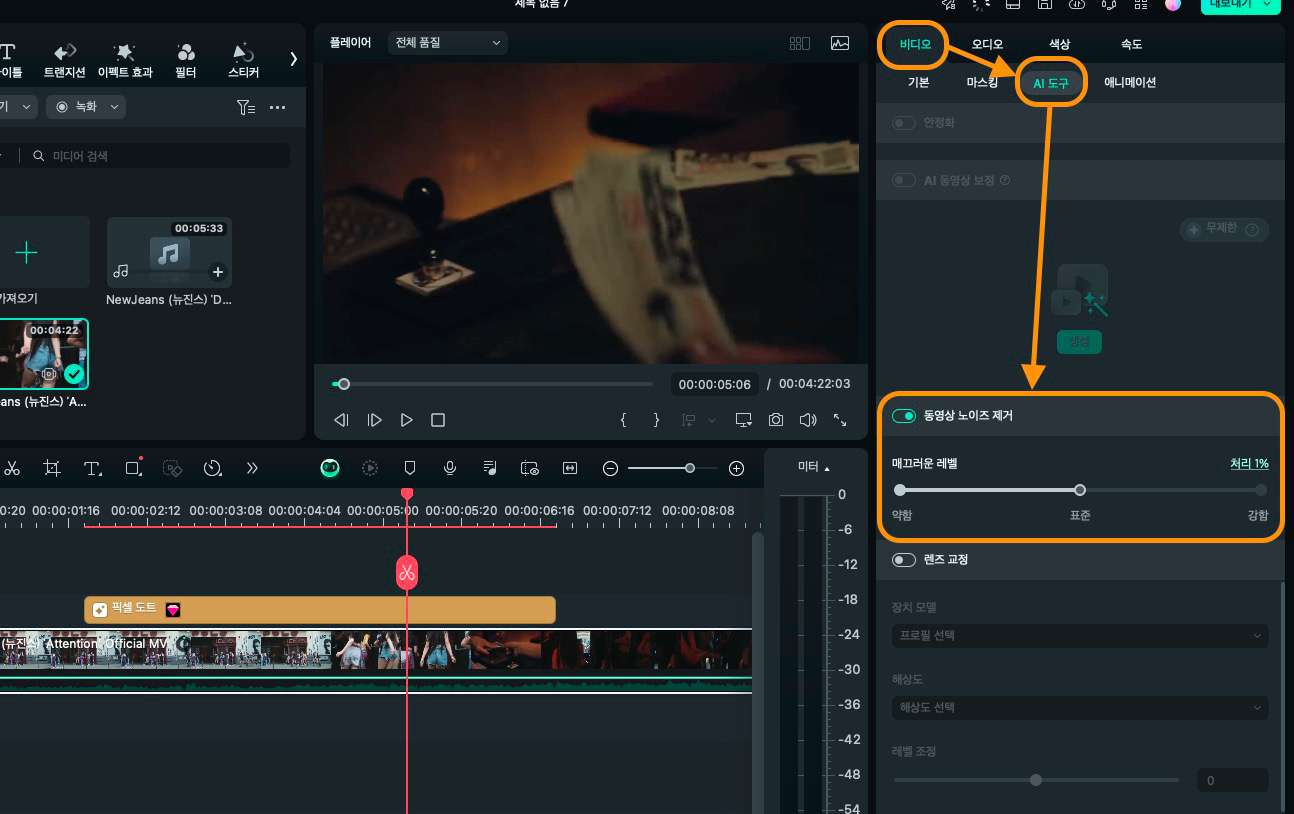The height and width of the screenshot is (814, 1294).
Task: Add a marker with the marker icon
Action: [x=409, y=468]
